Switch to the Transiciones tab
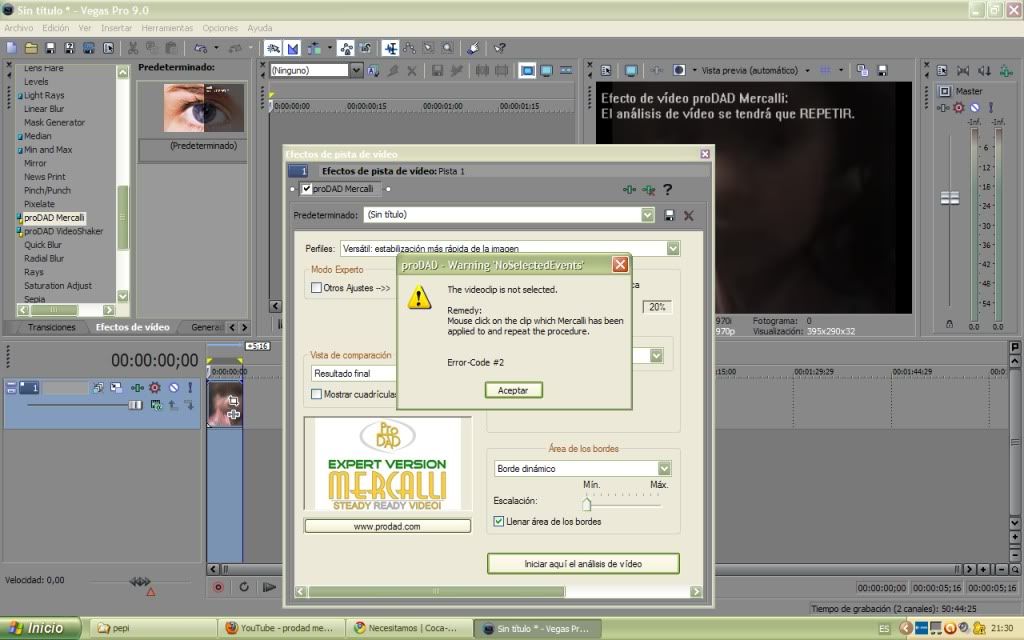Screen dimensions: 1024x640 coord(52,328)
